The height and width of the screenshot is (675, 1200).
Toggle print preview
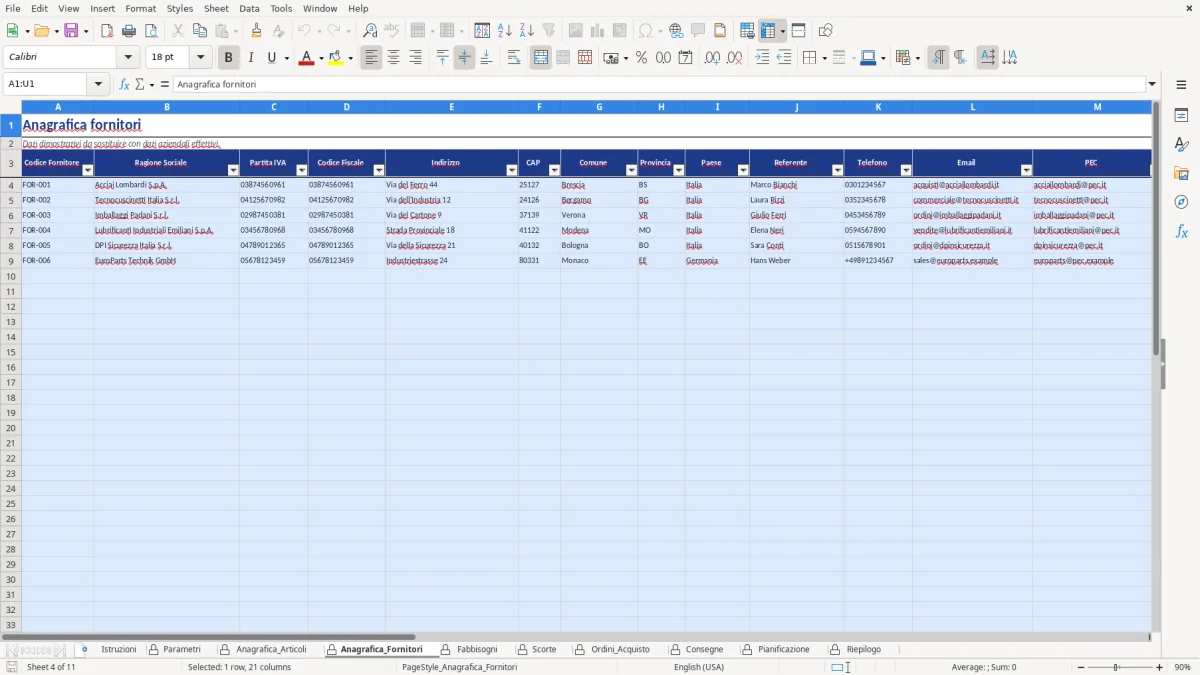click(x=150, y=31)
